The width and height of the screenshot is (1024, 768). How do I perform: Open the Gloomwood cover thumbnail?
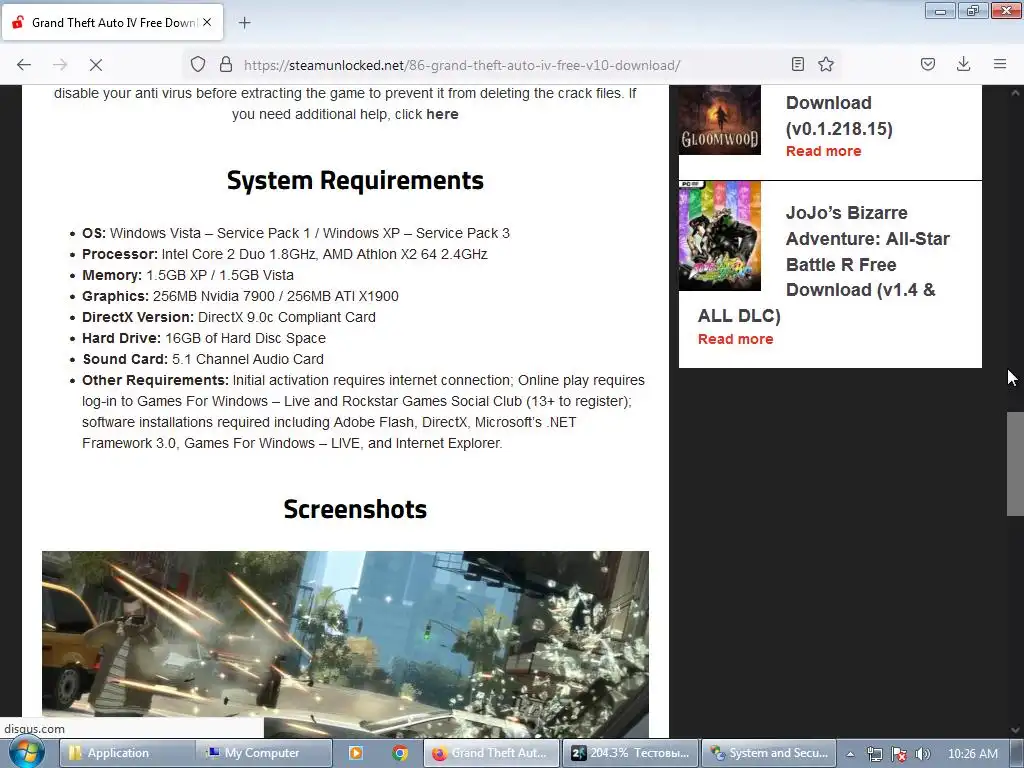(x=720, y=120)
